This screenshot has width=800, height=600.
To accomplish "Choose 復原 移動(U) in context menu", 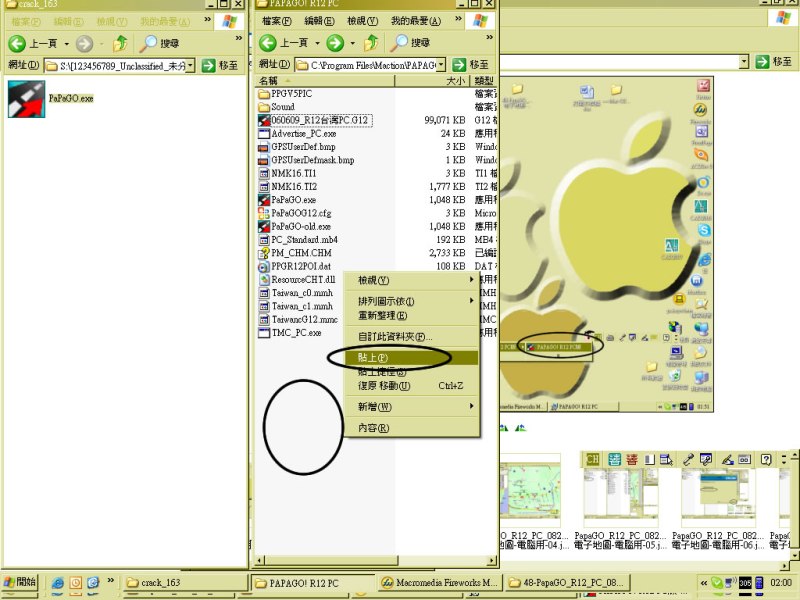I will point(412,386).
